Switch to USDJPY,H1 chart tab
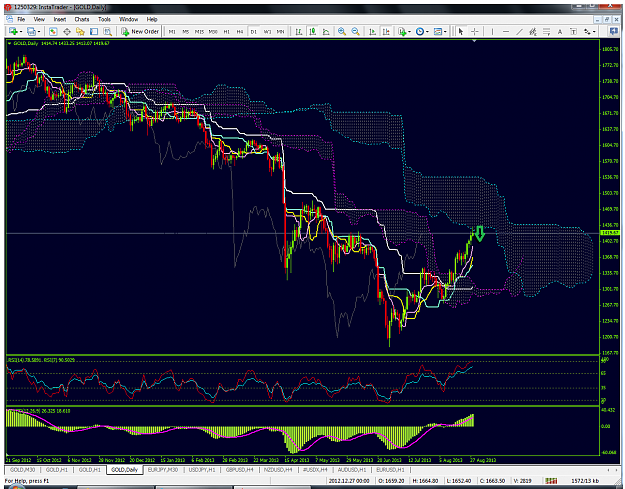This screenshot has width=625, height=489. click(x=201, y=470)
